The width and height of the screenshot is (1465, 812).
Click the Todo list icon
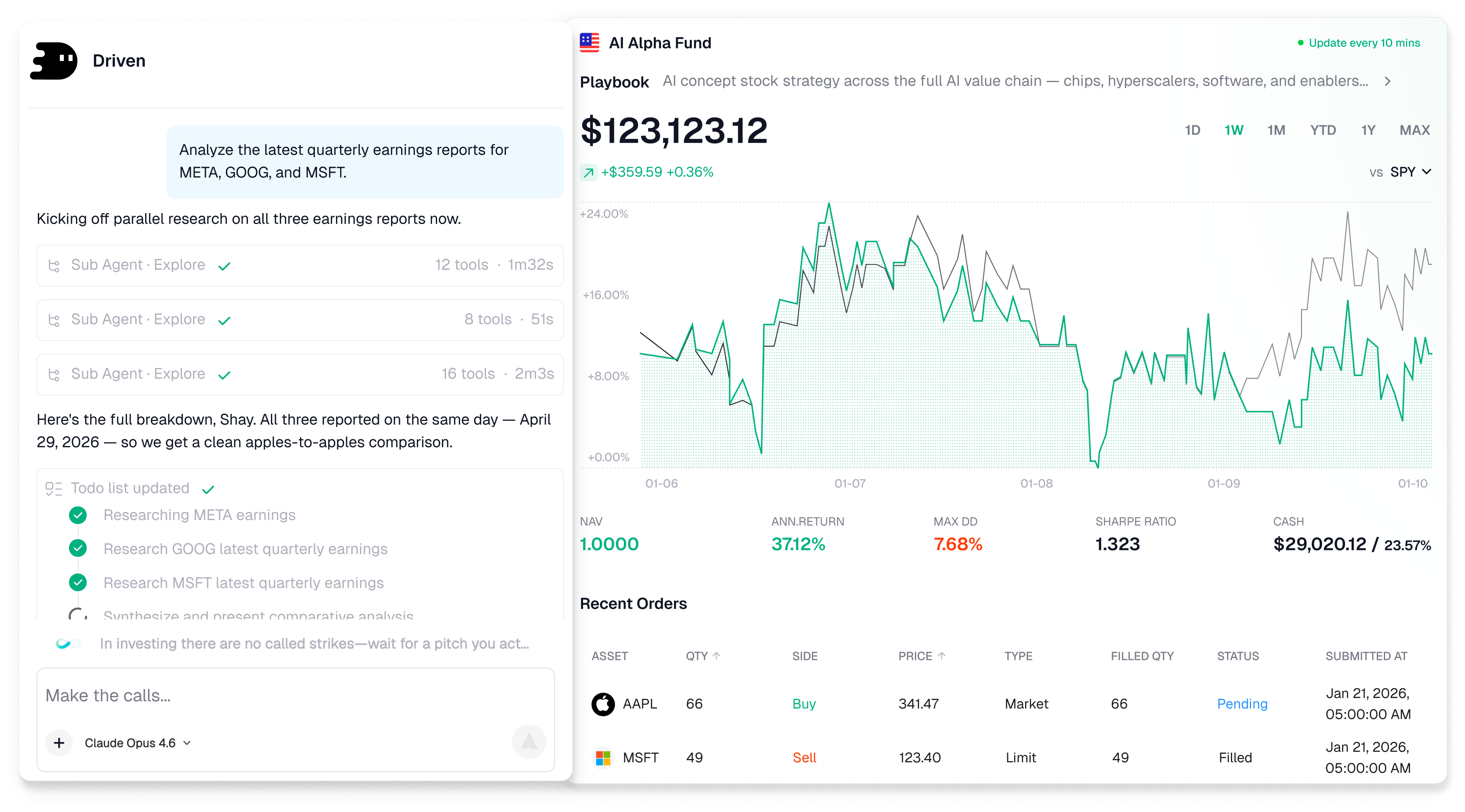click(53, 488)
